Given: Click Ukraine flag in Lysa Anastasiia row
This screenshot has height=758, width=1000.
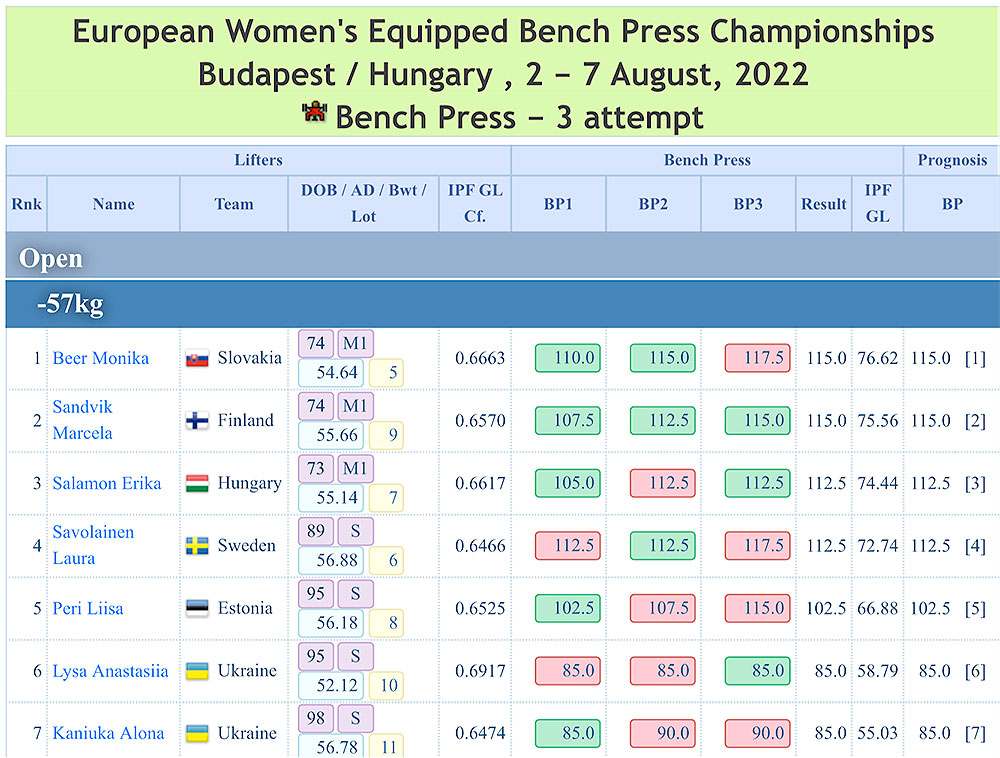Looking at the screenshot, I should point(197,671).
